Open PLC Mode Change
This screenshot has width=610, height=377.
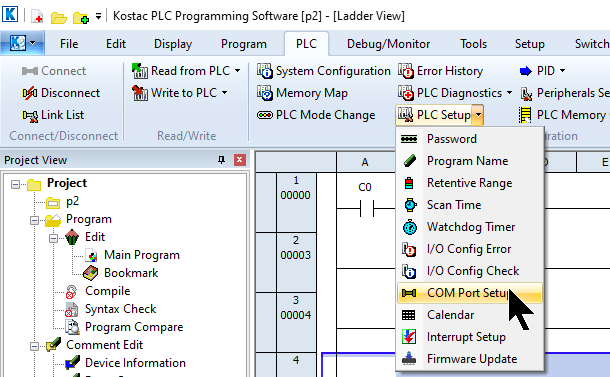click(316, 115)
